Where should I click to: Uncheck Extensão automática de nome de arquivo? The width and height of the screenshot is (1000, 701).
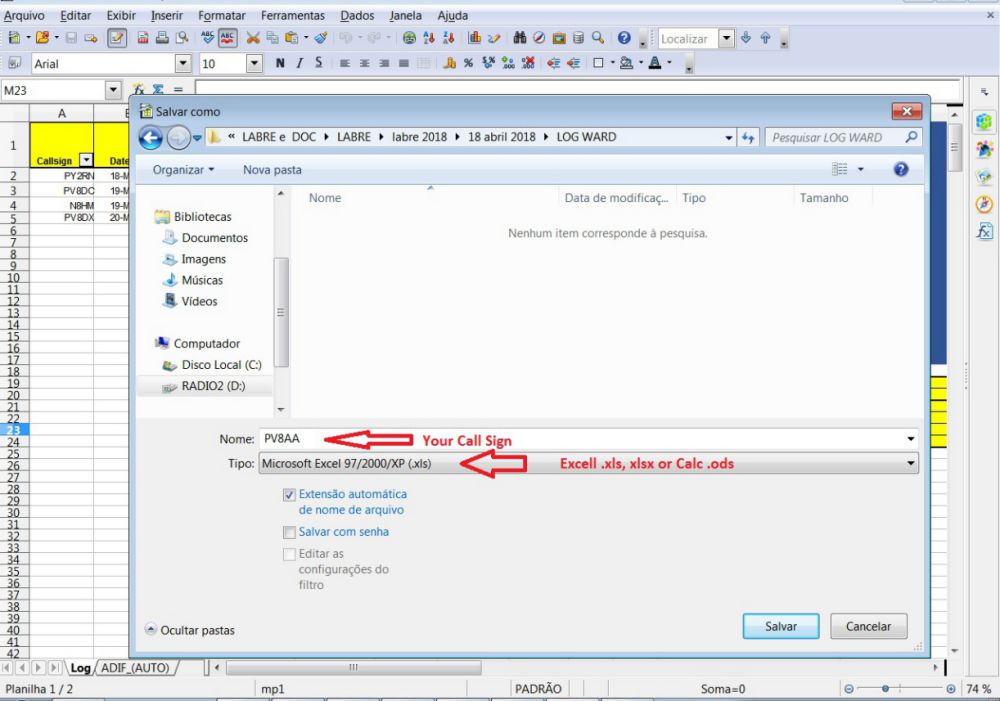(x=290, y=494)
